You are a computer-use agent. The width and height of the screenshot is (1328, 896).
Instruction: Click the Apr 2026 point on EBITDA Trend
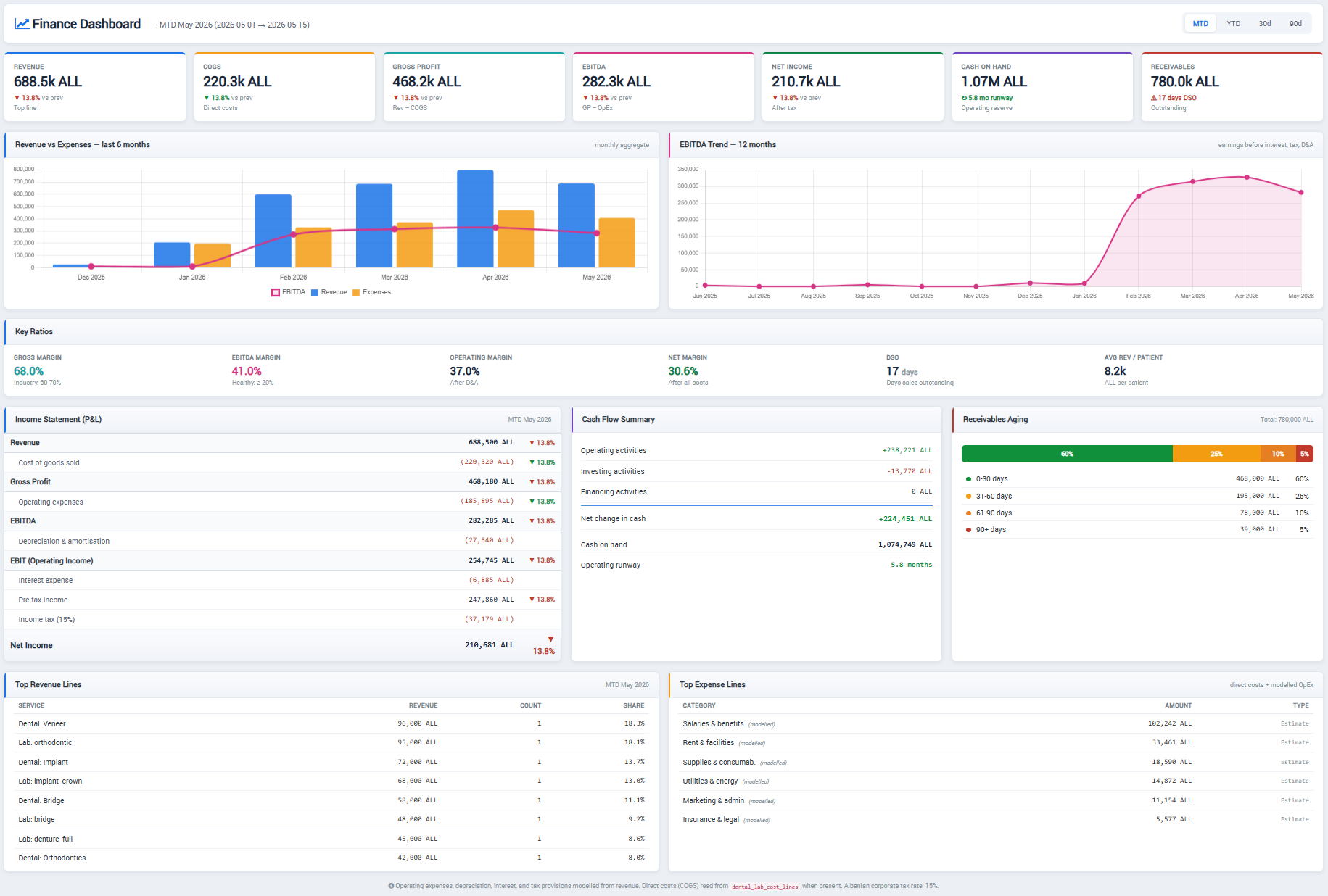pos(1247,177)
